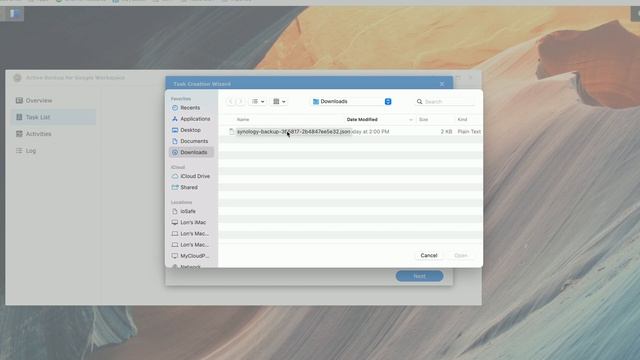
Task: Open the grid grouping options dropdown
Action: coord(280,101)
